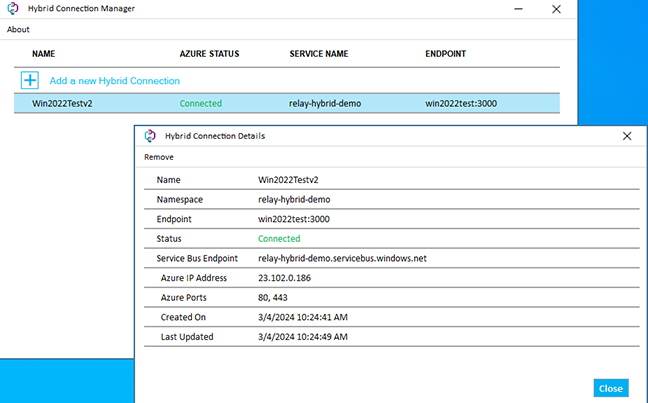
Task: Click the Namespace label in details
Action: point(180,199)
